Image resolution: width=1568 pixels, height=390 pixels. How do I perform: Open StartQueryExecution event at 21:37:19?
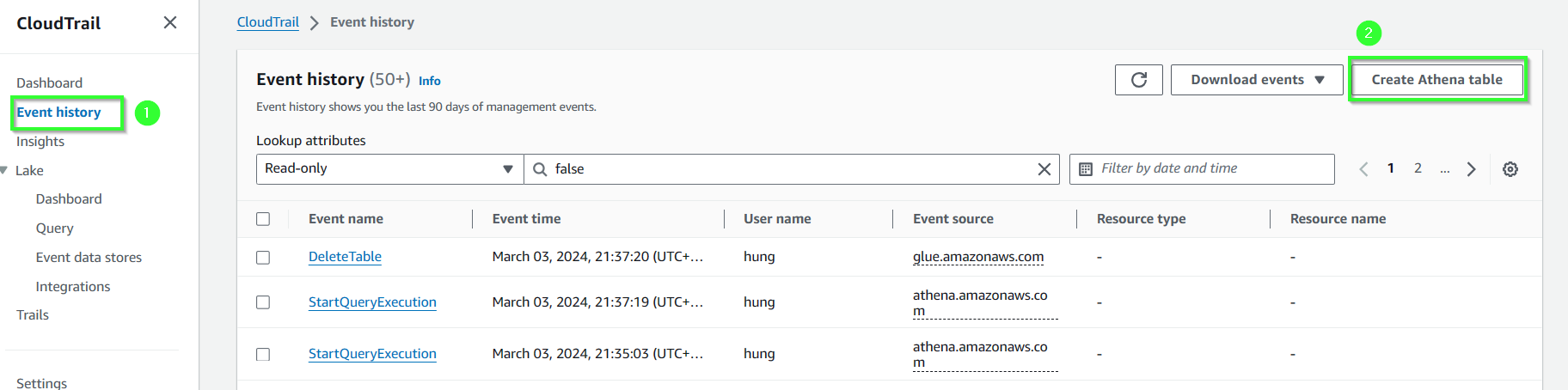coord(372,302)
